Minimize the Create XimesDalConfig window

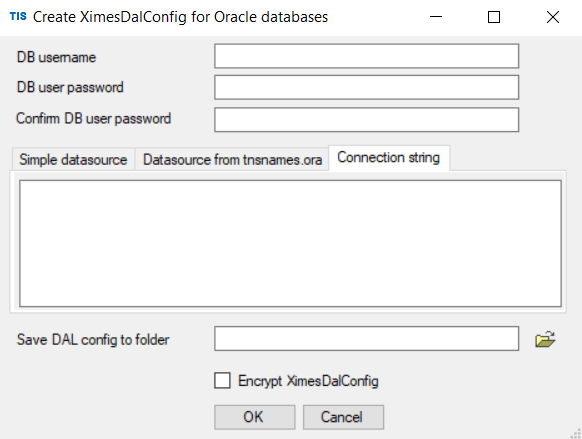click(436, 17)
